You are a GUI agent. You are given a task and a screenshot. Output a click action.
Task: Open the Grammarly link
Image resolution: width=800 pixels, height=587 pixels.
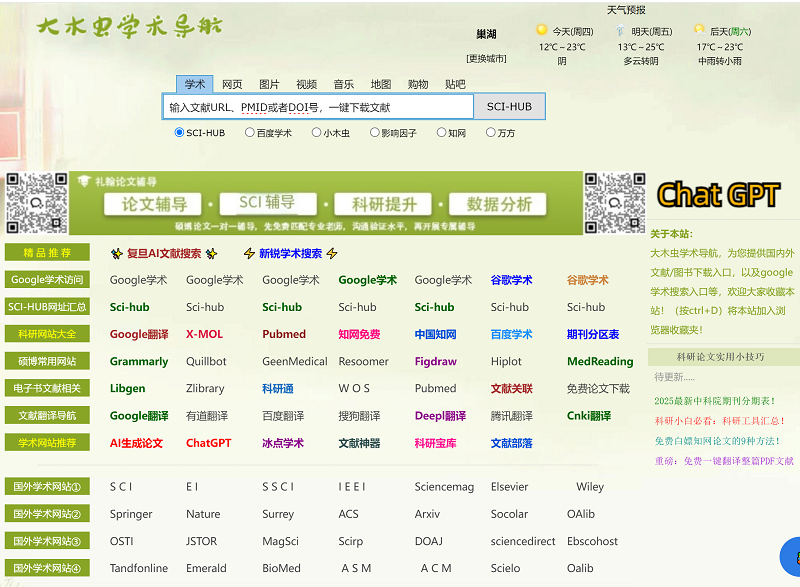(139, 362)
